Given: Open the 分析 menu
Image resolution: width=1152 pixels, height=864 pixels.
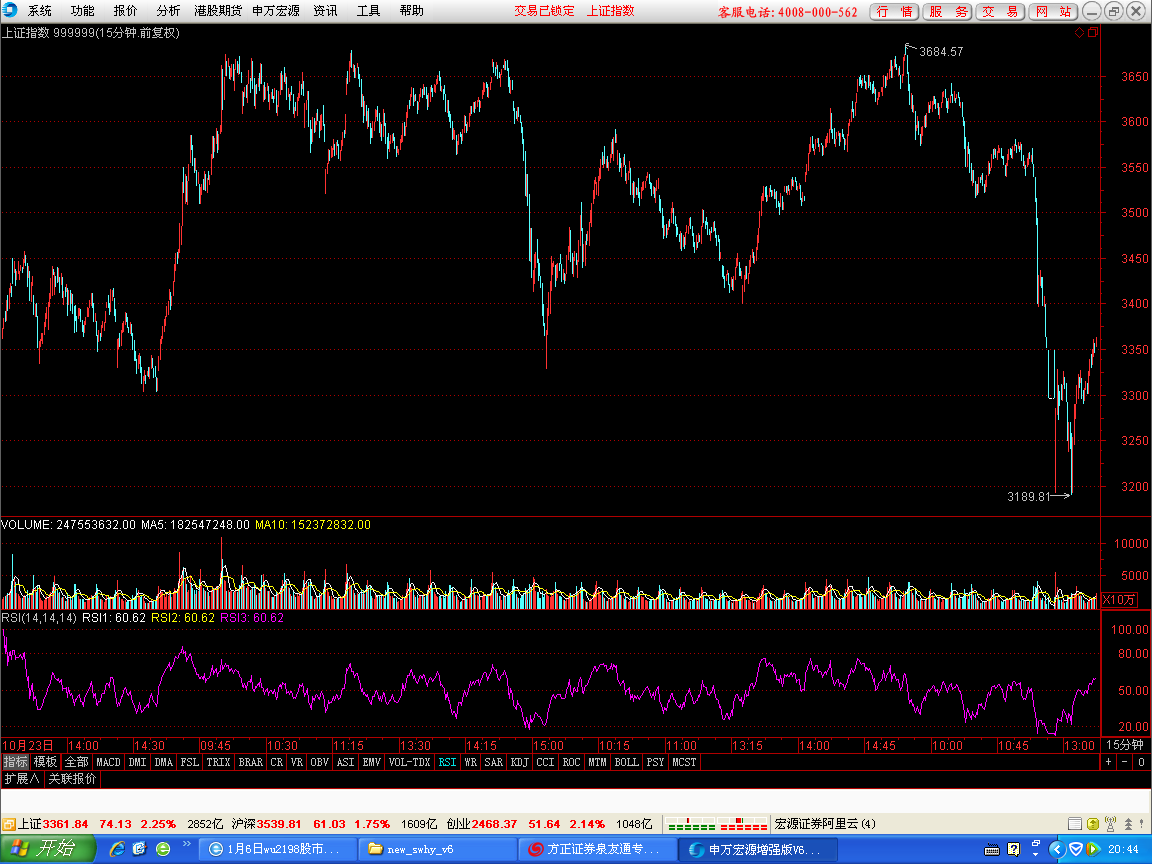Looking at the screenshot, I should 168,11.
